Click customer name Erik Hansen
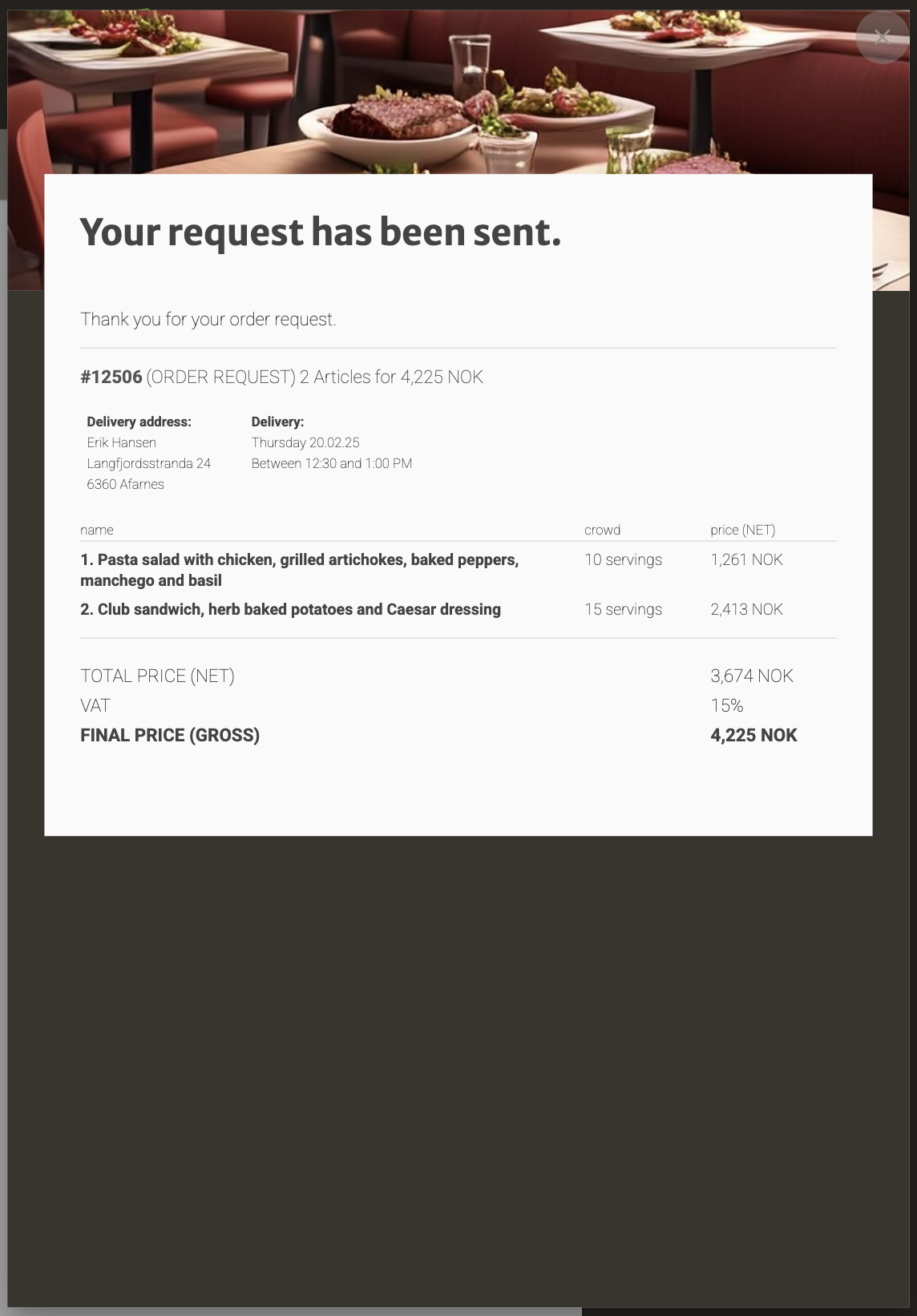This screenshot has height=1316, width=917. point(122,442)
